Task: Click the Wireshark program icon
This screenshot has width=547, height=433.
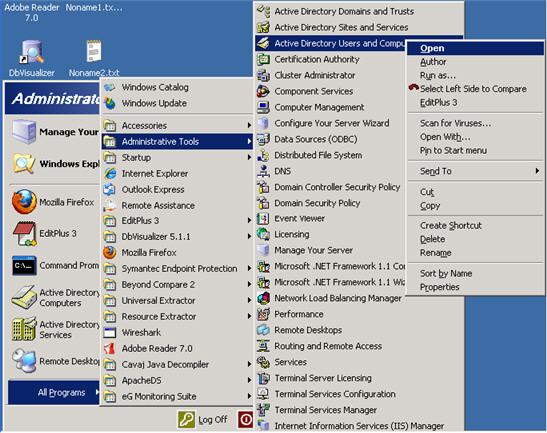Action: (x=110, y=333)
